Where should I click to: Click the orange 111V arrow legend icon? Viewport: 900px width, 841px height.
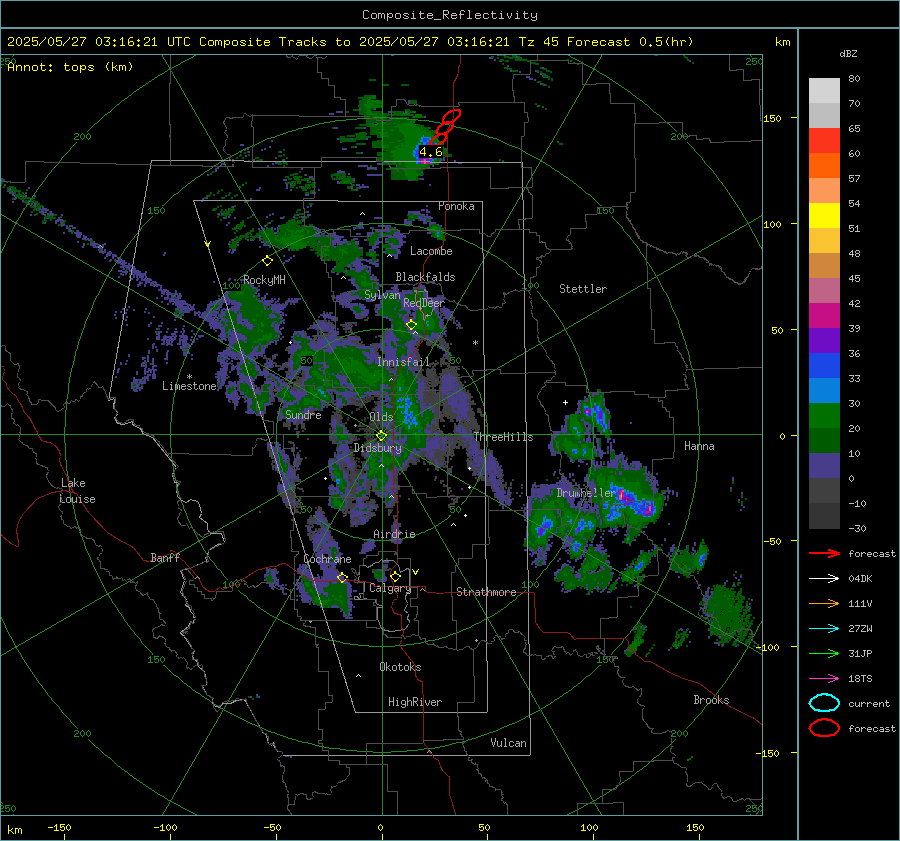point(824,603)
